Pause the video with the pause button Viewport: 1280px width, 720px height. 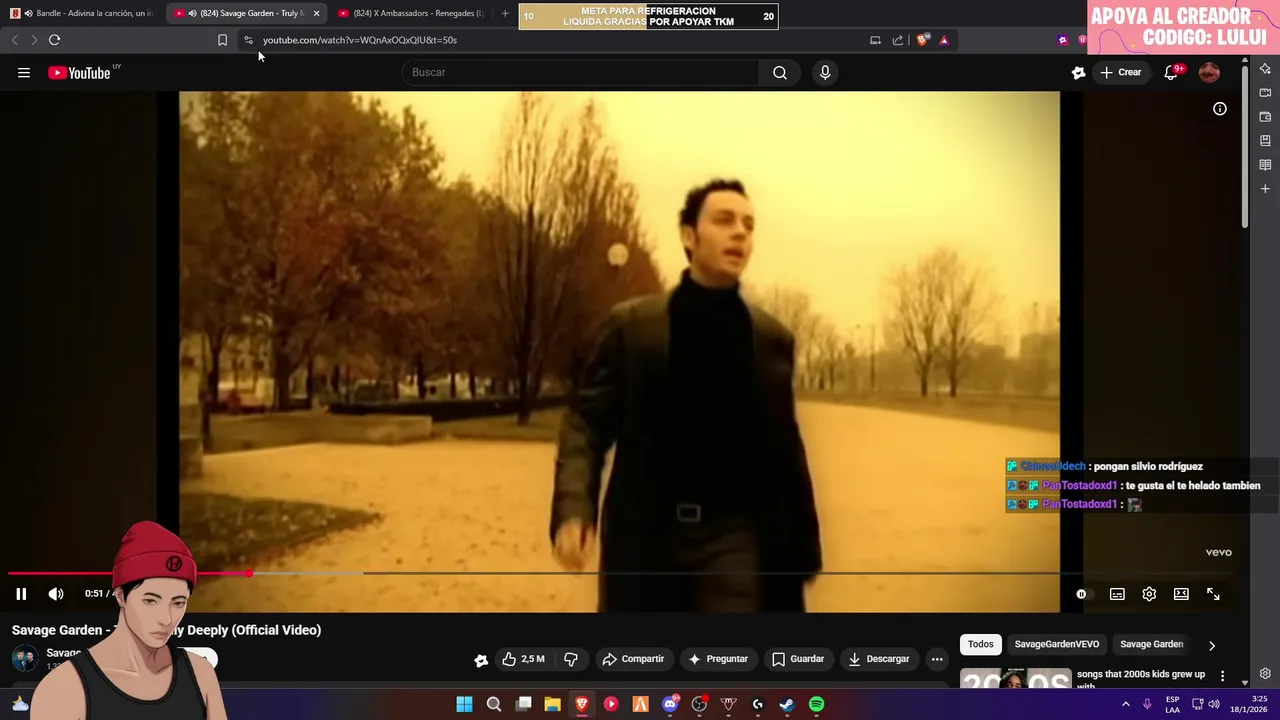click(x=21, y=594)
